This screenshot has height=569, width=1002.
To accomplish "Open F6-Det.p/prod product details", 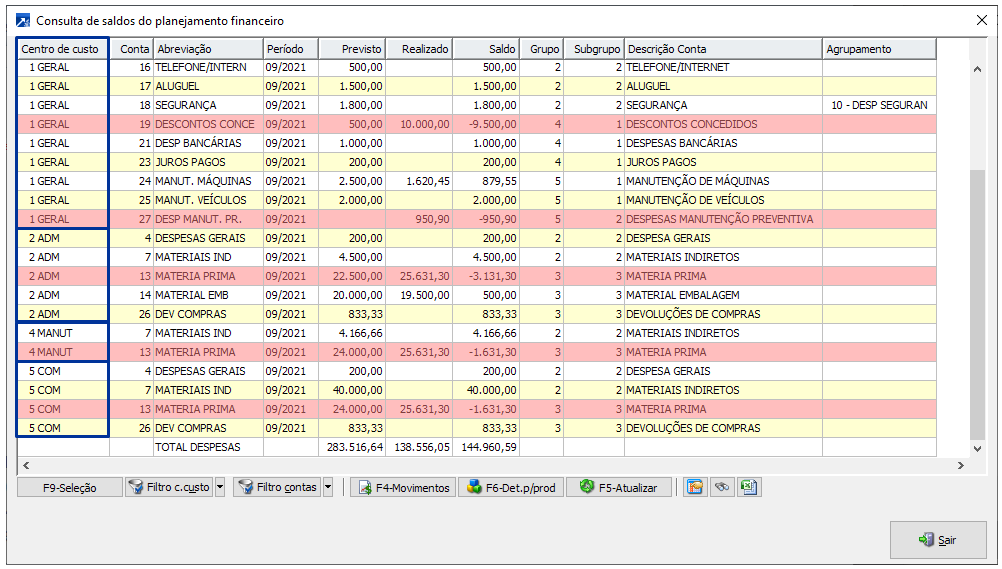I will tap(510, 488).
